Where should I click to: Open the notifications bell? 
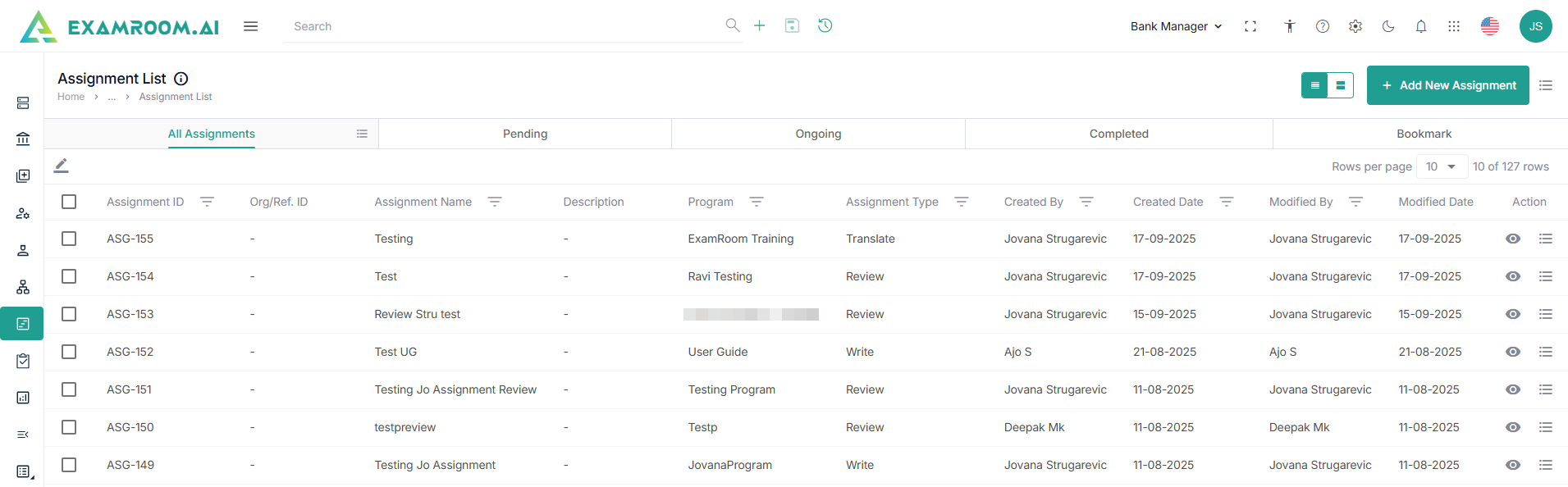1420,26
